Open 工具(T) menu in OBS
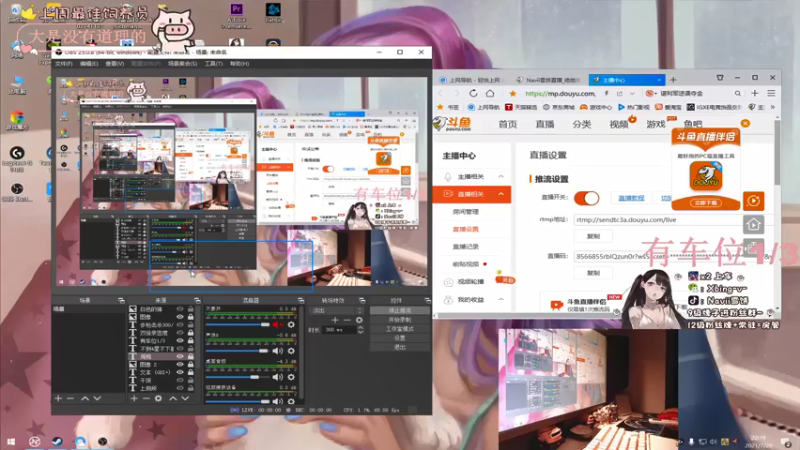800x450 pixels. [213, 64]
